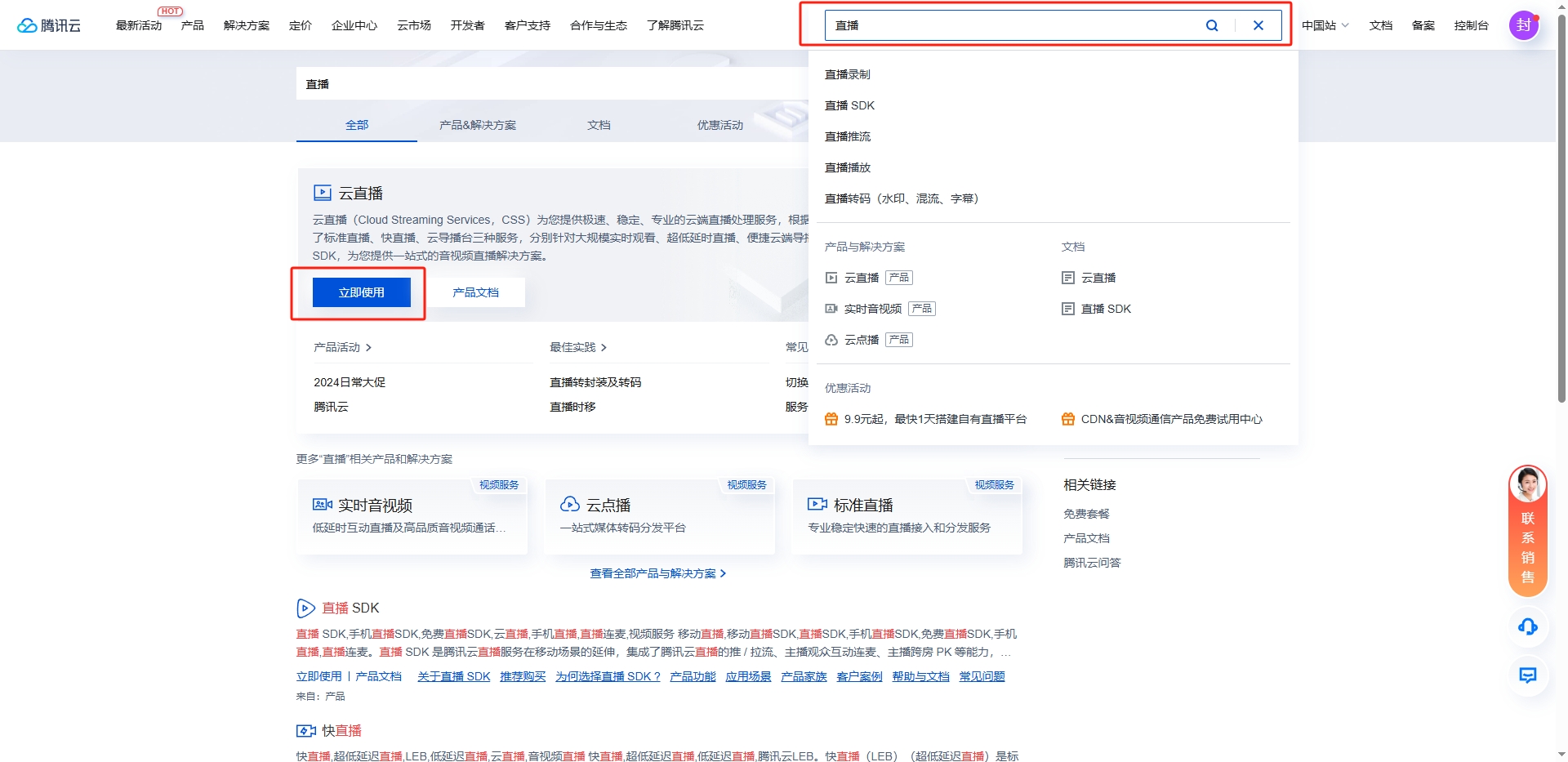Click the 直播 SDK document icon

point(1068,309)
